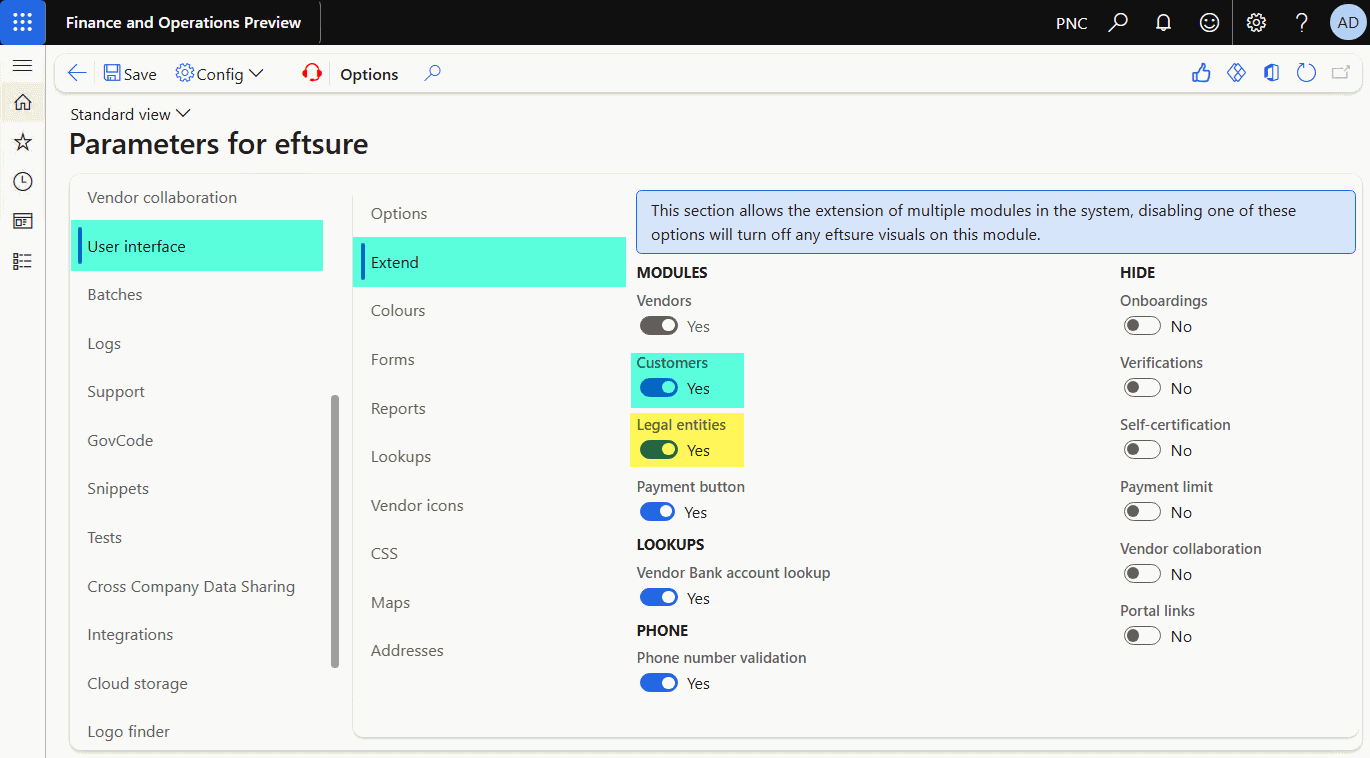Open the search magnifier in top bar
Image resolution: width=1370 pixels, height=758 pixels.
pyautogui.click(x=1118, y=22)
